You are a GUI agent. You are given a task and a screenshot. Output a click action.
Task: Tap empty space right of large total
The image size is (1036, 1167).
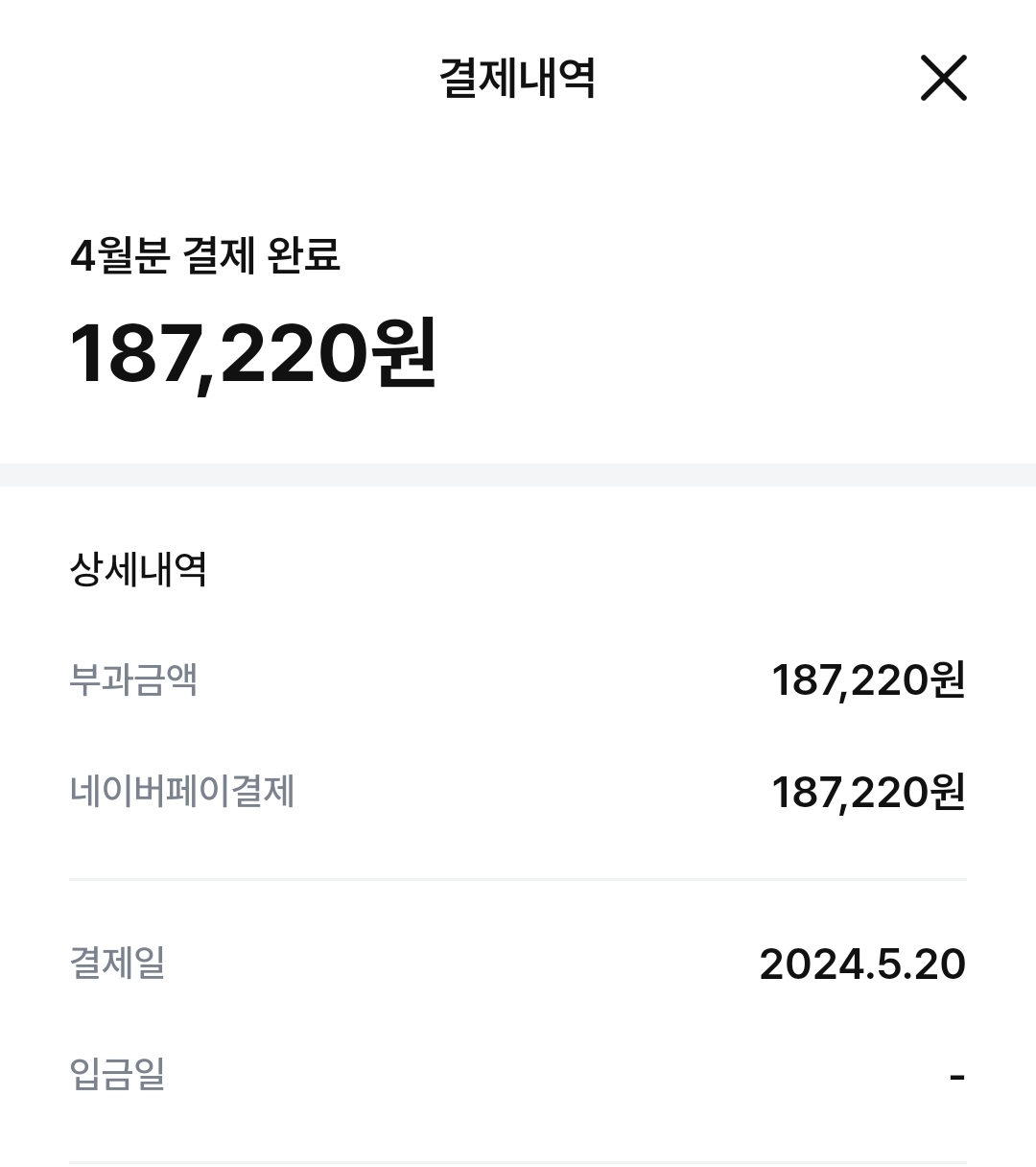tap(729, 353)
